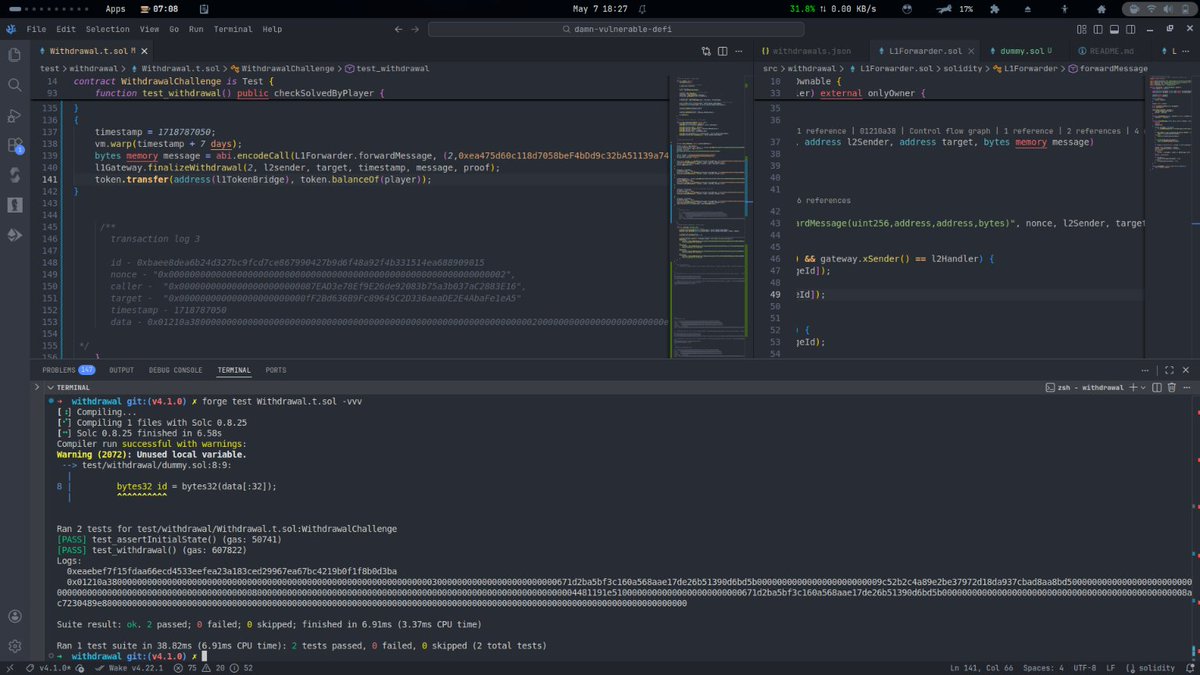The image size is (1200, 675).
Task: Click test_withdrawal in left breadcrumb
Action: tap(393, 68)
